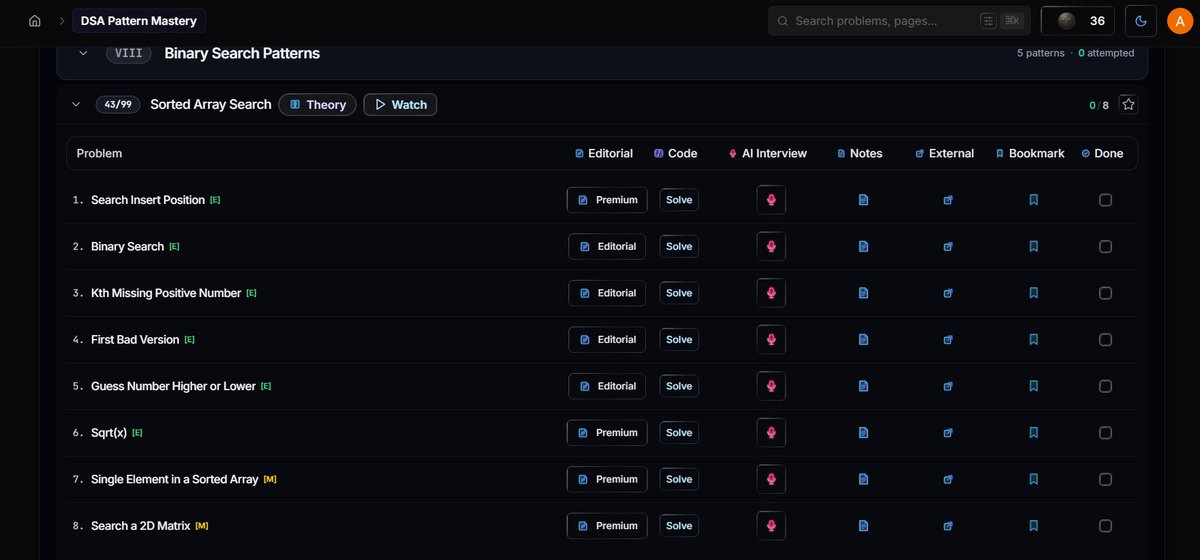Bookmark Search a 2D Matrix
1200x560 pixels.
pyautogui.click(x=1034, y=525)
